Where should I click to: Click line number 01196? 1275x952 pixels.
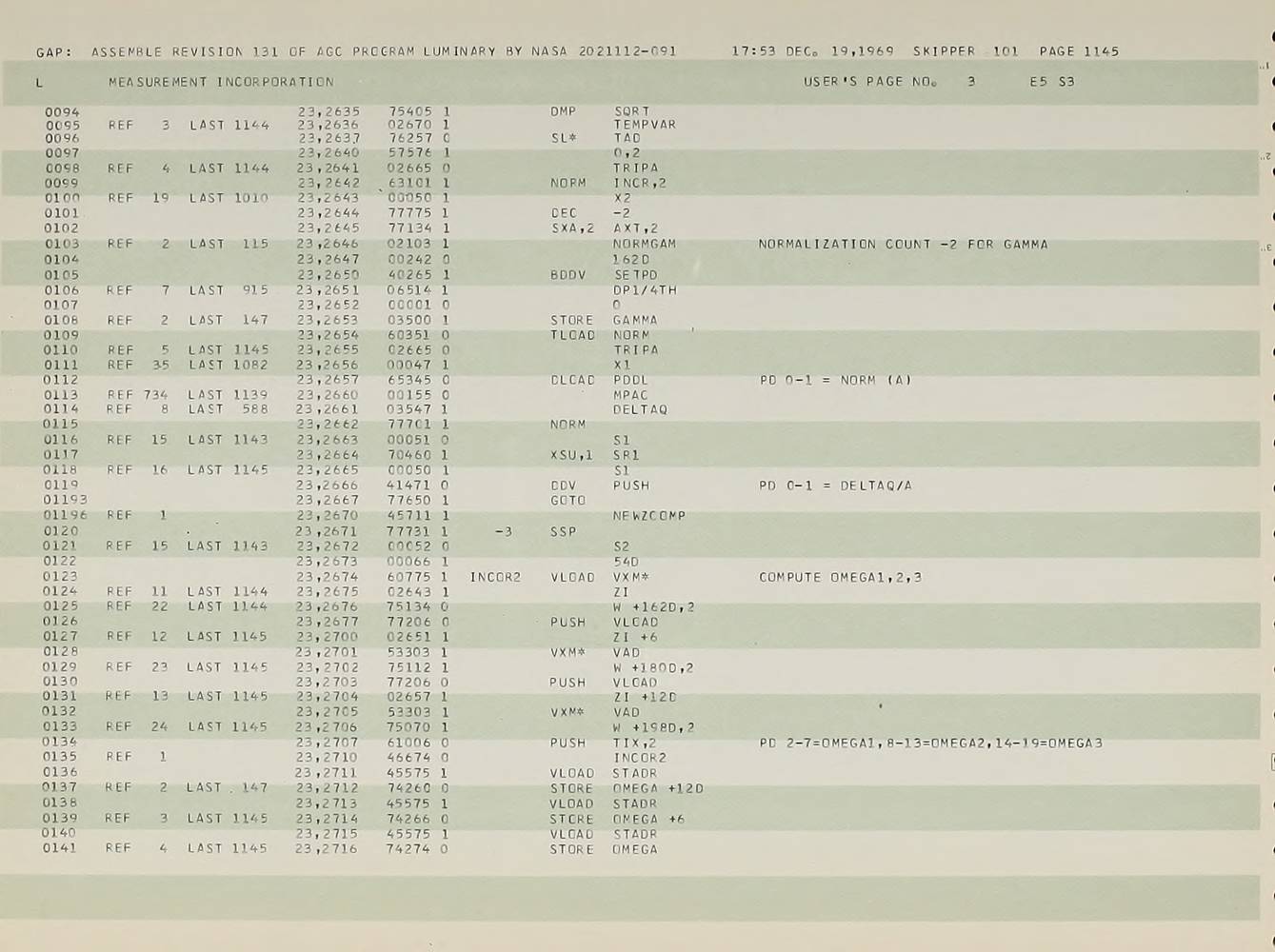pyautogui.click(x=66, y=516)
